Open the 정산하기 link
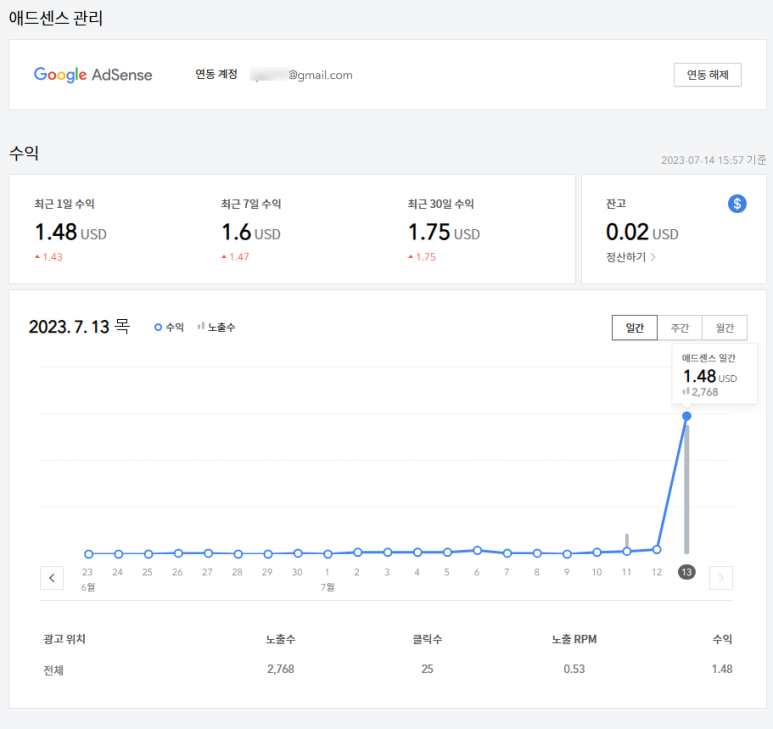Screen dimensions: 773x729 coord(631,257)
